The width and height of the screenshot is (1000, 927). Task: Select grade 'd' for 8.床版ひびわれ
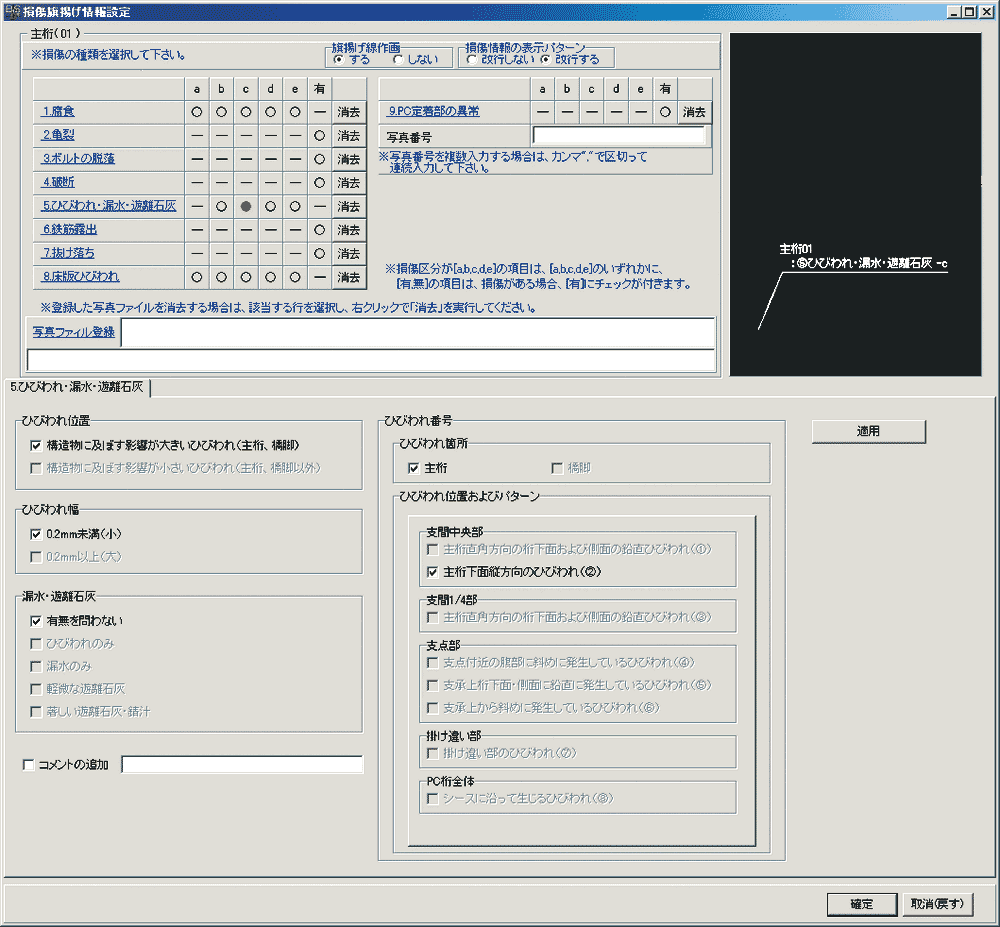pos(270,277)
